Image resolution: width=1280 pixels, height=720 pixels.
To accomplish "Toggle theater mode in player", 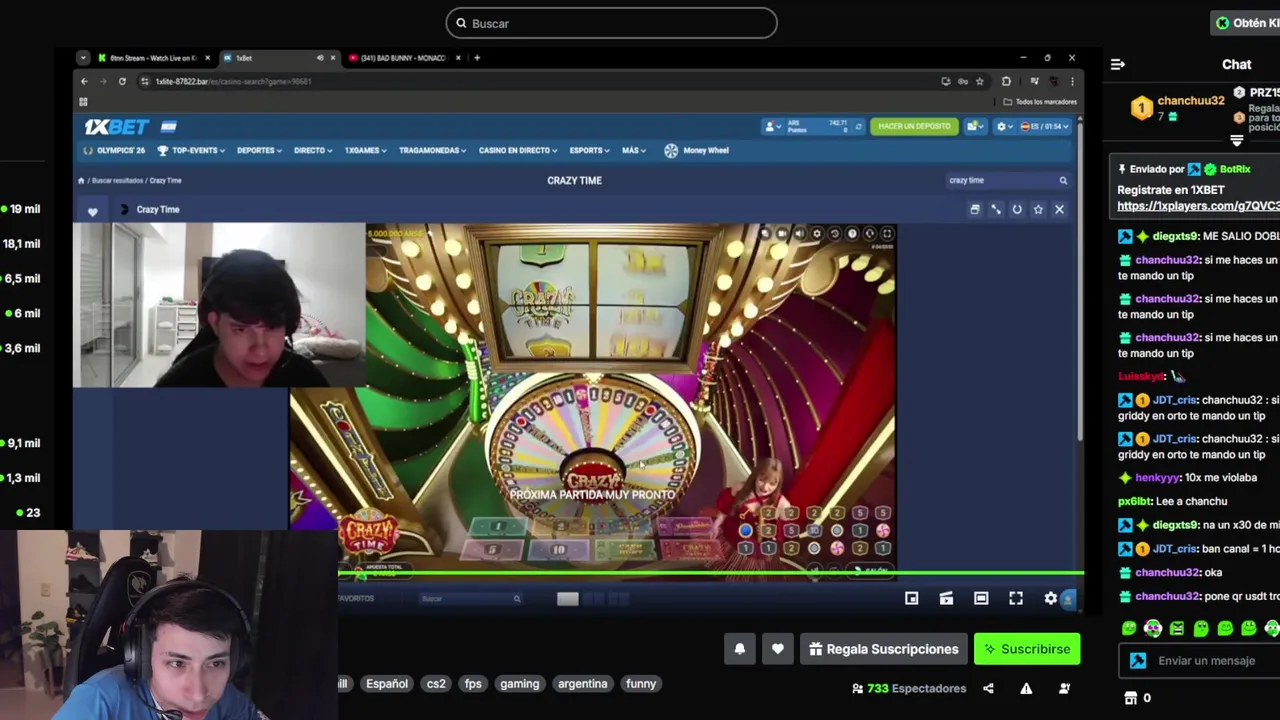I will coord(981,598).
